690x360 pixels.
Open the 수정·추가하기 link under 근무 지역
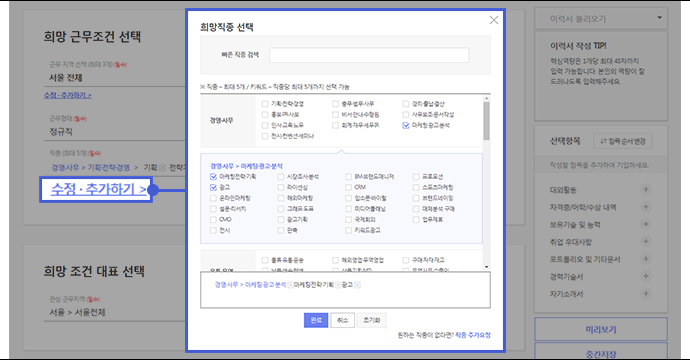click(68, 95)
